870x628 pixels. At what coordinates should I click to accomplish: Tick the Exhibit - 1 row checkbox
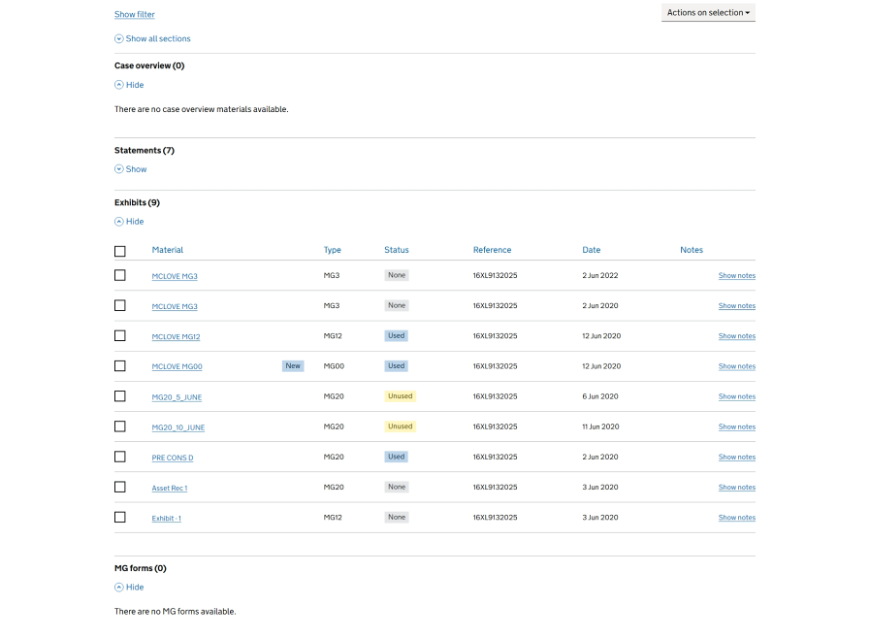(120, 517)
